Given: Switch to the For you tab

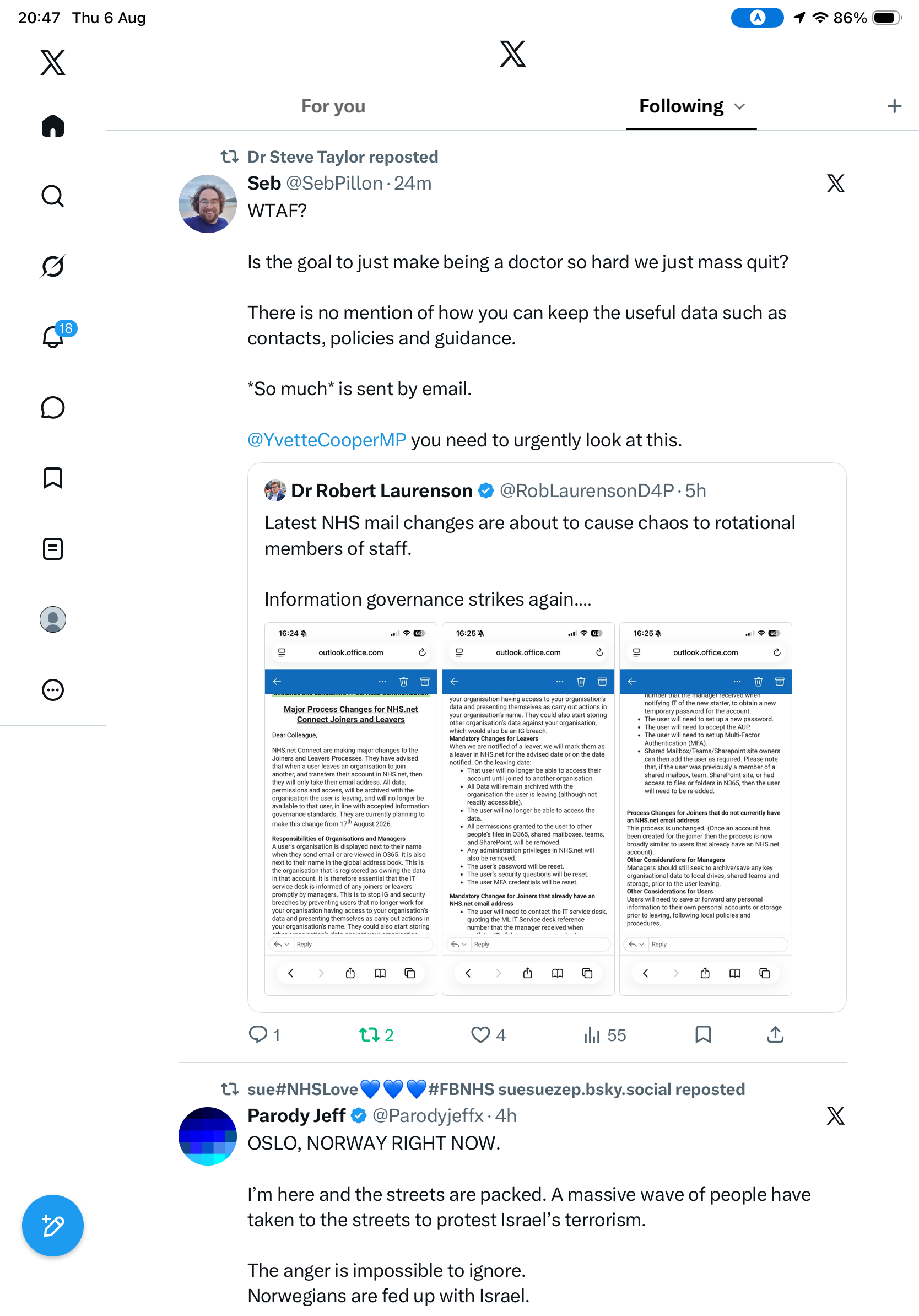Looking at the screenshot, I should 333,106.
